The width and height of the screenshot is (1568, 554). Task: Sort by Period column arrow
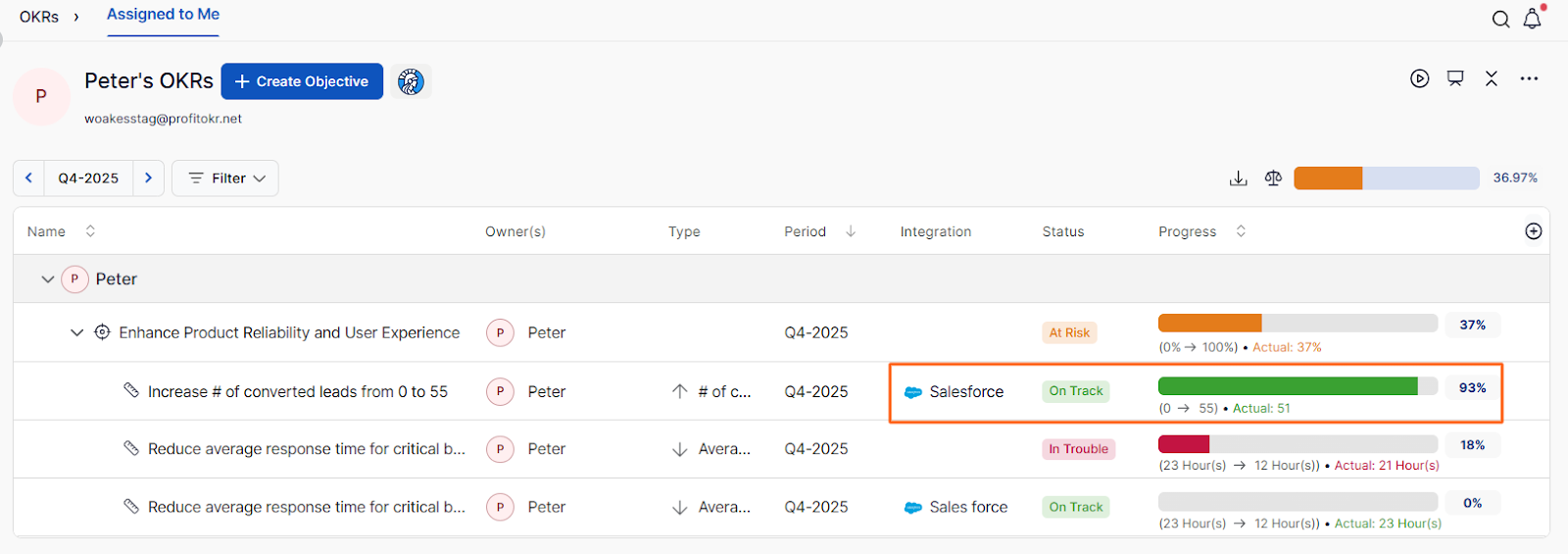tap(851, 231)
